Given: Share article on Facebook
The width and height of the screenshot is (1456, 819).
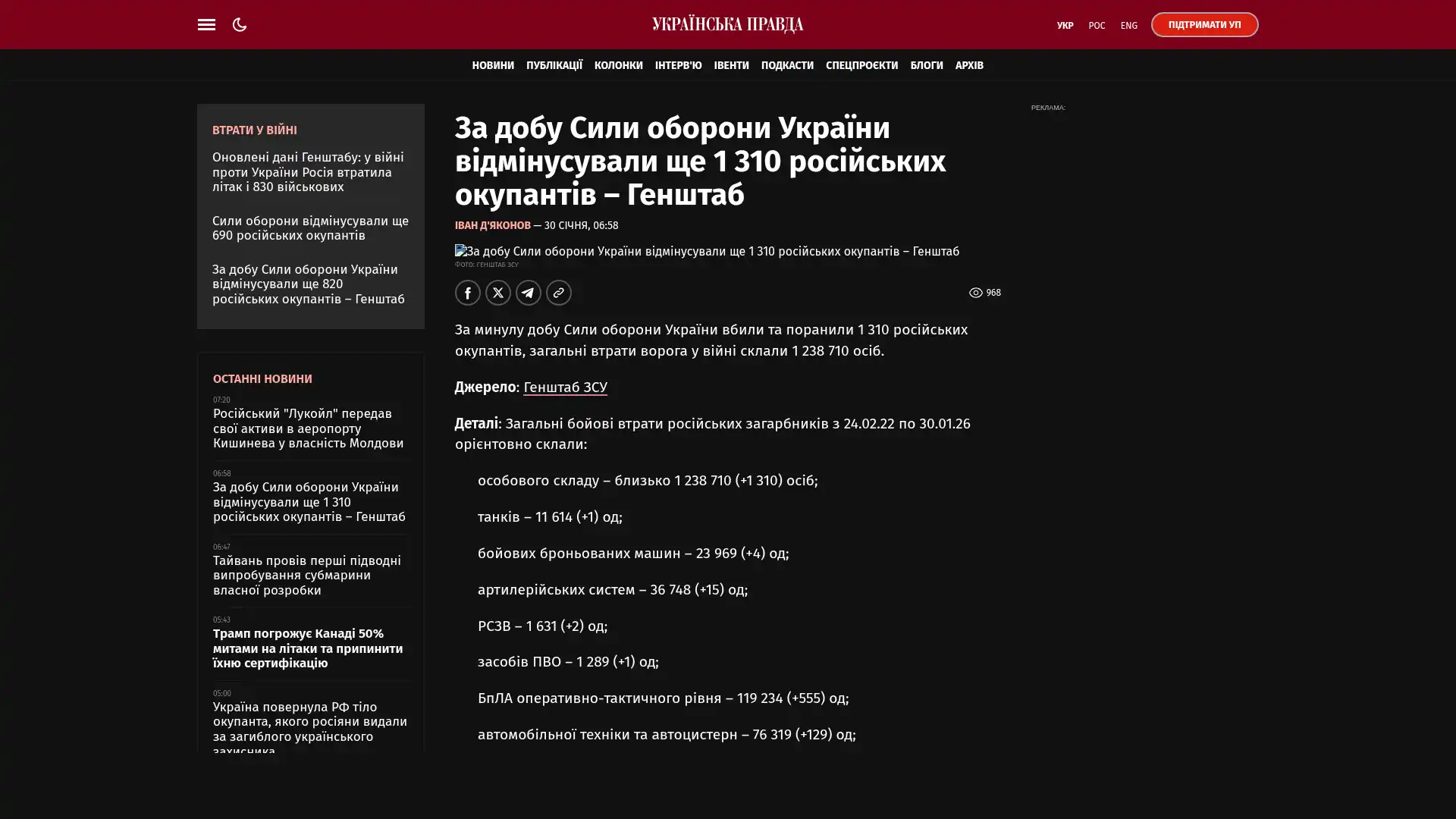Looking at the screenshot, I should point(467,293).
